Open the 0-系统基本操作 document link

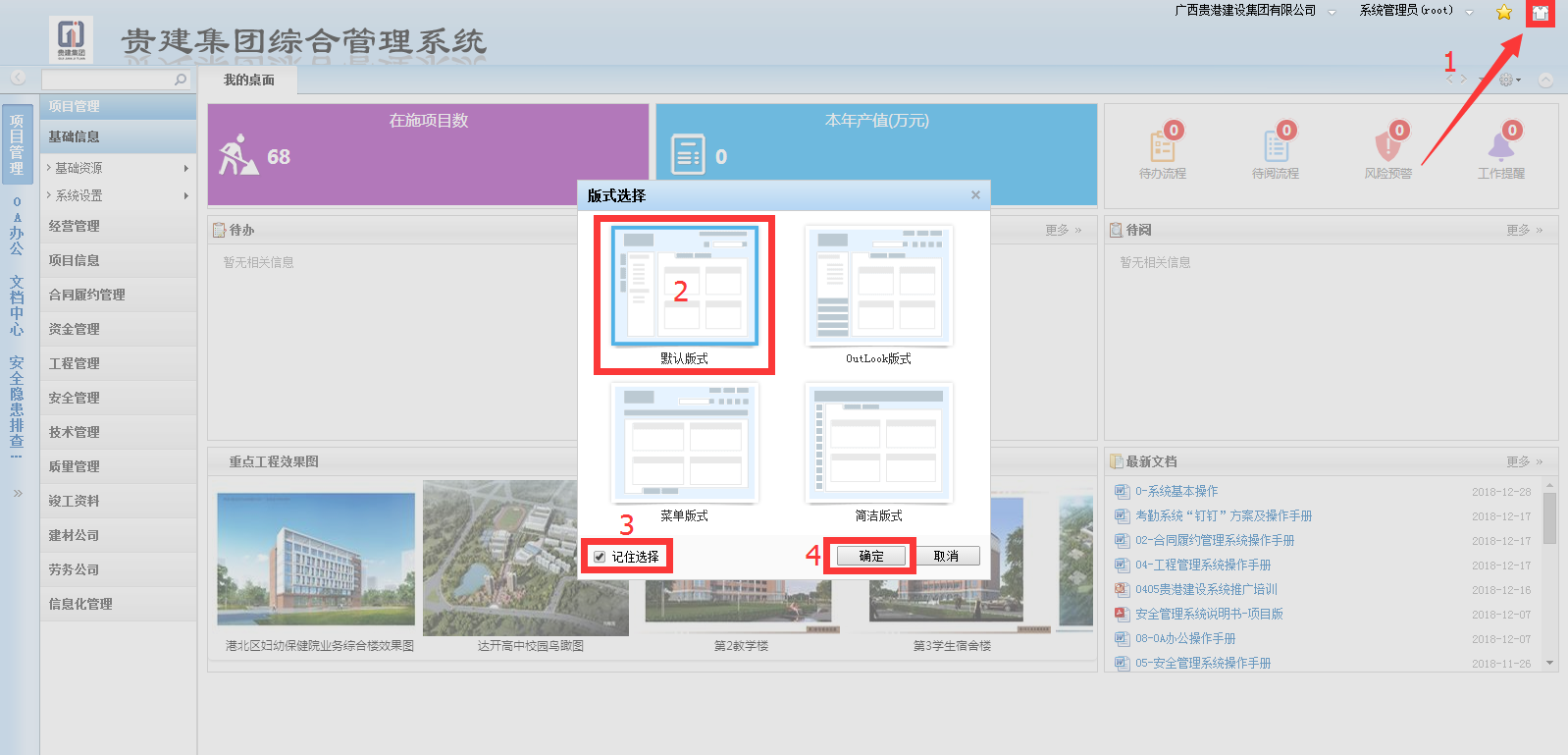[x=1176, y=491]
